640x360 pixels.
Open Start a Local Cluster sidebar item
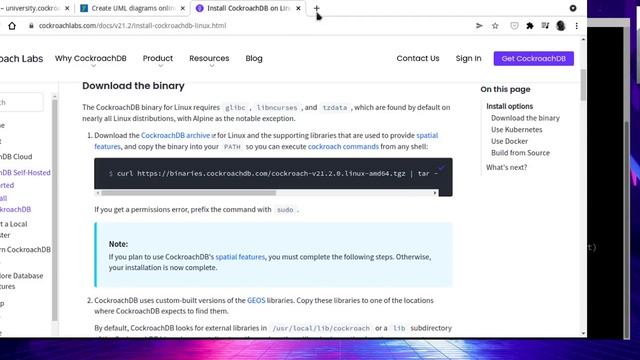13,229
